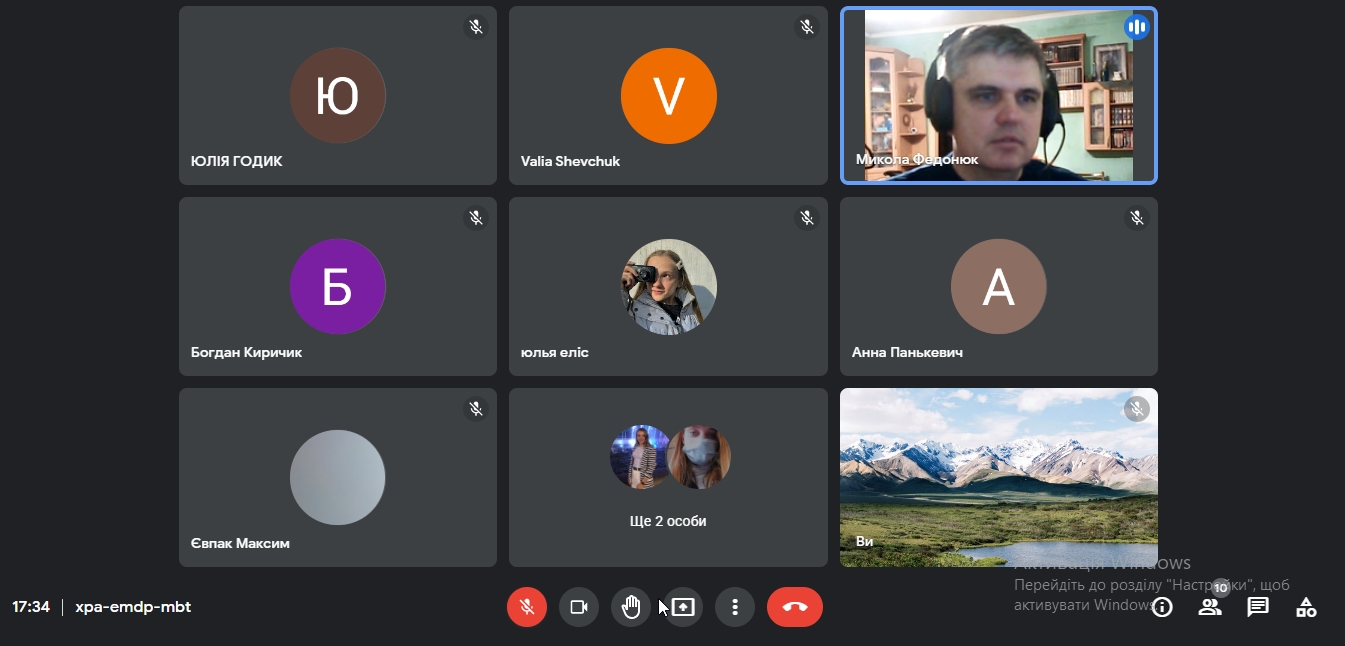Screen dimensions: 1345x646
Task: Leave the call with the red button
Action: coord(795,607)
